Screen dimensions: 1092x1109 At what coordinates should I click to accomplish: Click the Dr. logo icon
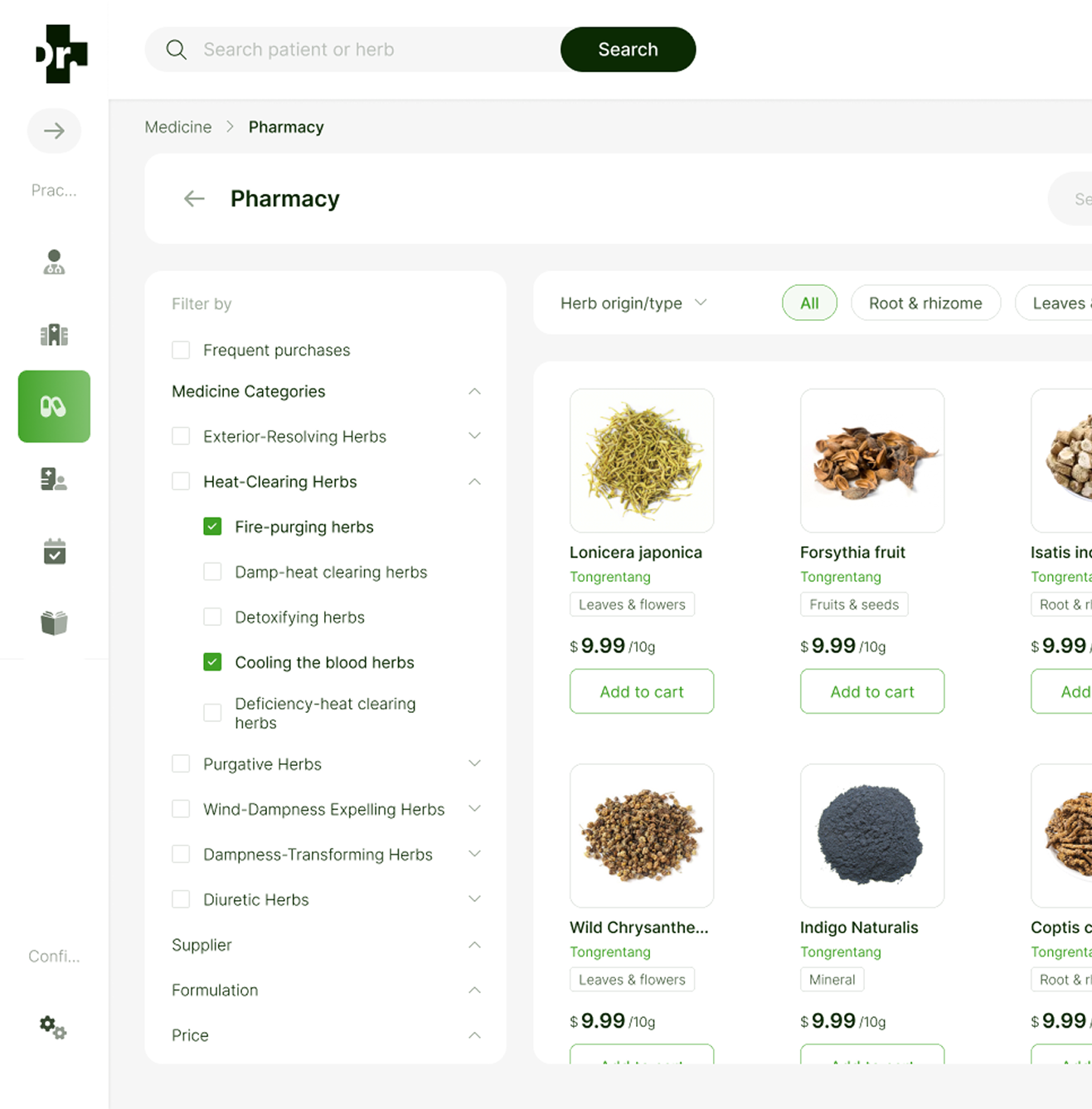[x=62, y=54]
